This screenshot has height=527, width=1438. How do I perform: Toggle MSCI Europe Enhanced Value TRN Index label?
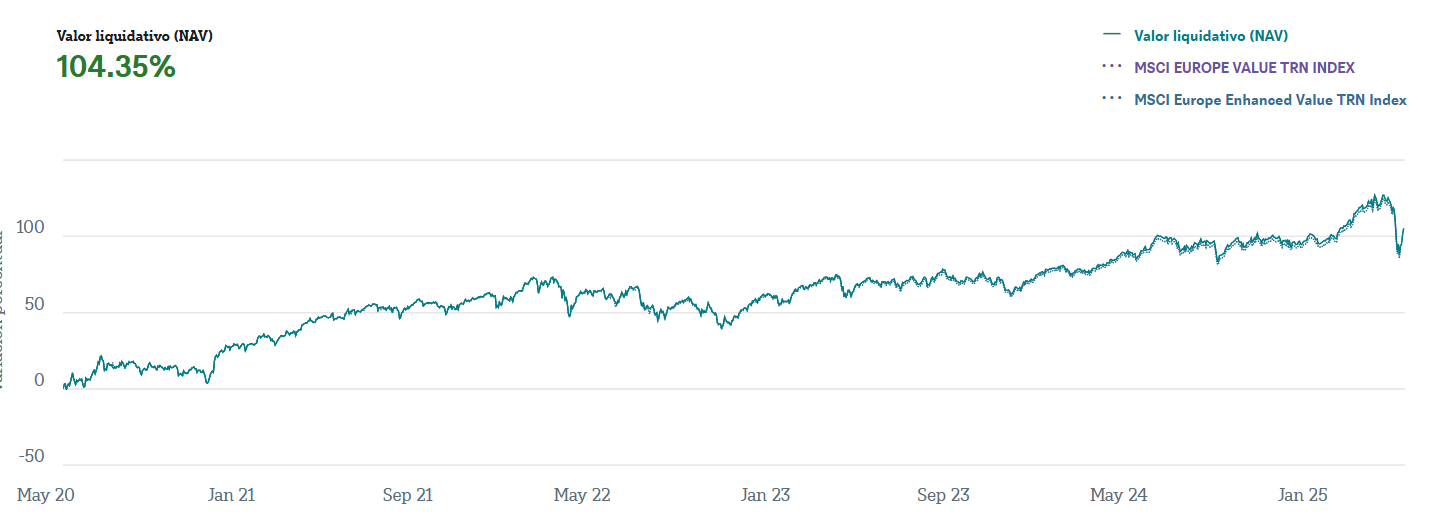[1270, 100]
